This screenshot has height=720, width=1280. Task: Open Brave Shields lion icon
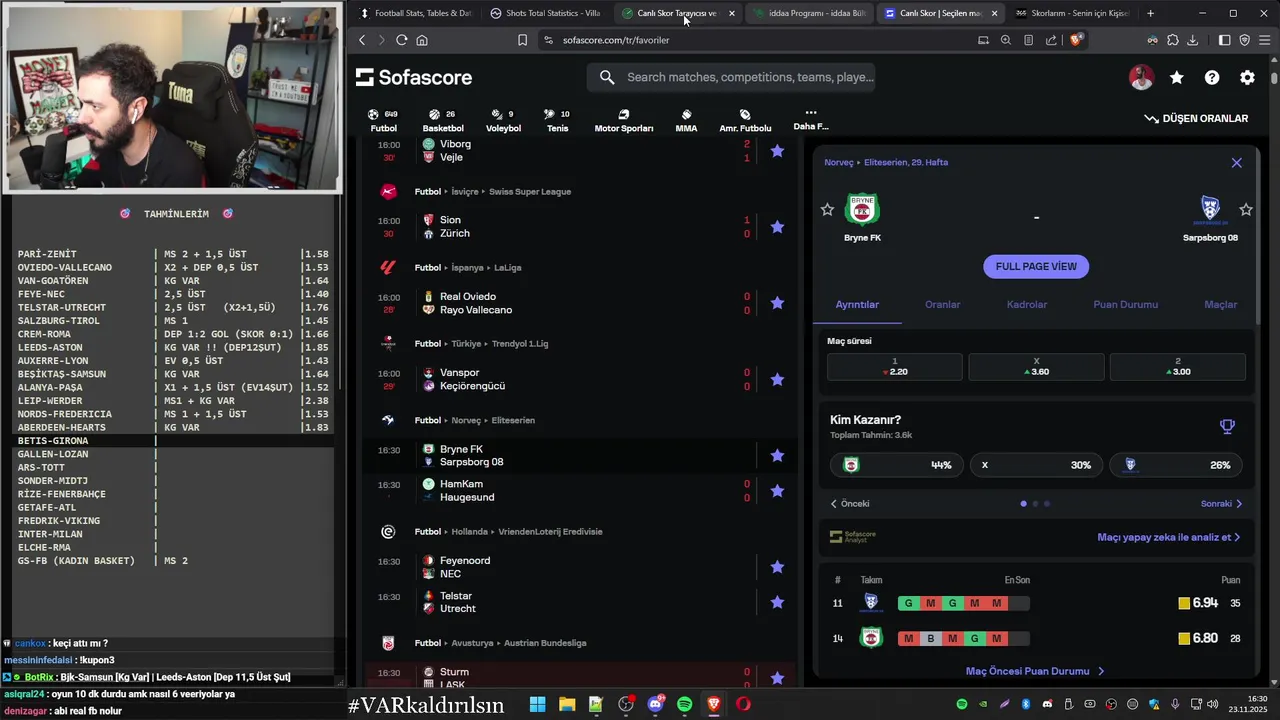click(x=1076, y=40)
